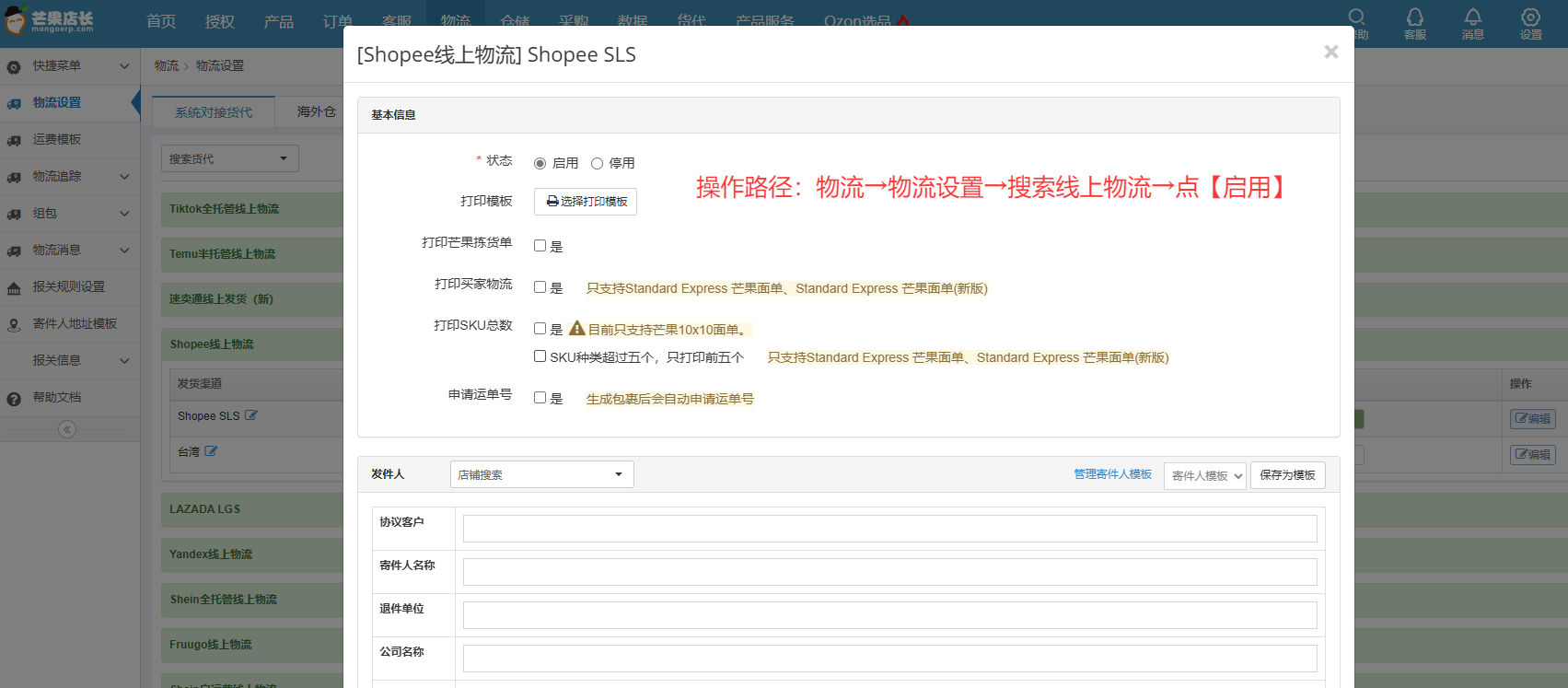Open customer service headset icon
The width and height of the screenshot is (1568, 688).
pyautogui.click(x=1415, y=17)
